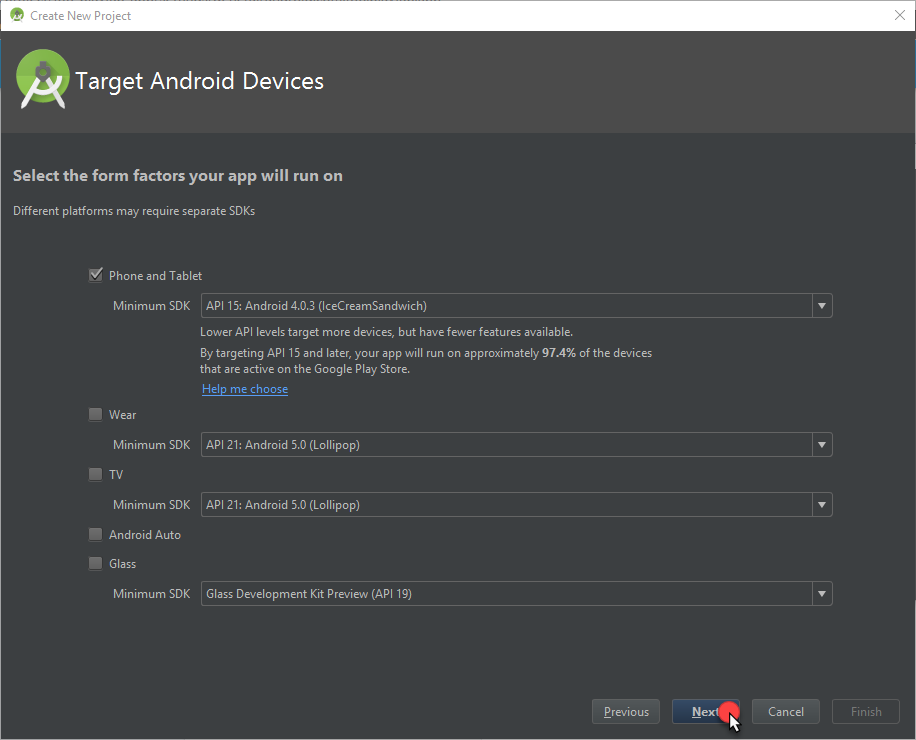Enable the Glass form factor
Image resolution: width=916 pixels, height=740 pixels.
tap(95, 563)
